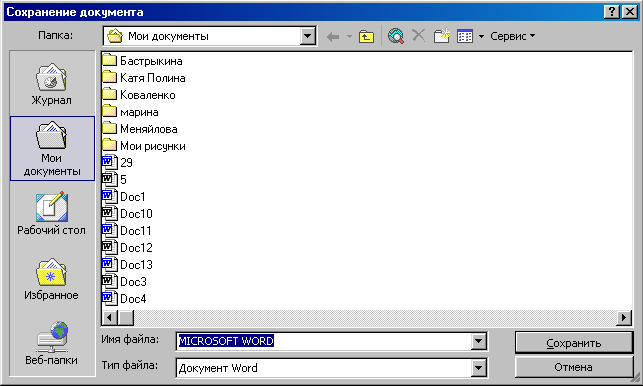
Task: Select the document named 29
Action: [x=117, y=163]
